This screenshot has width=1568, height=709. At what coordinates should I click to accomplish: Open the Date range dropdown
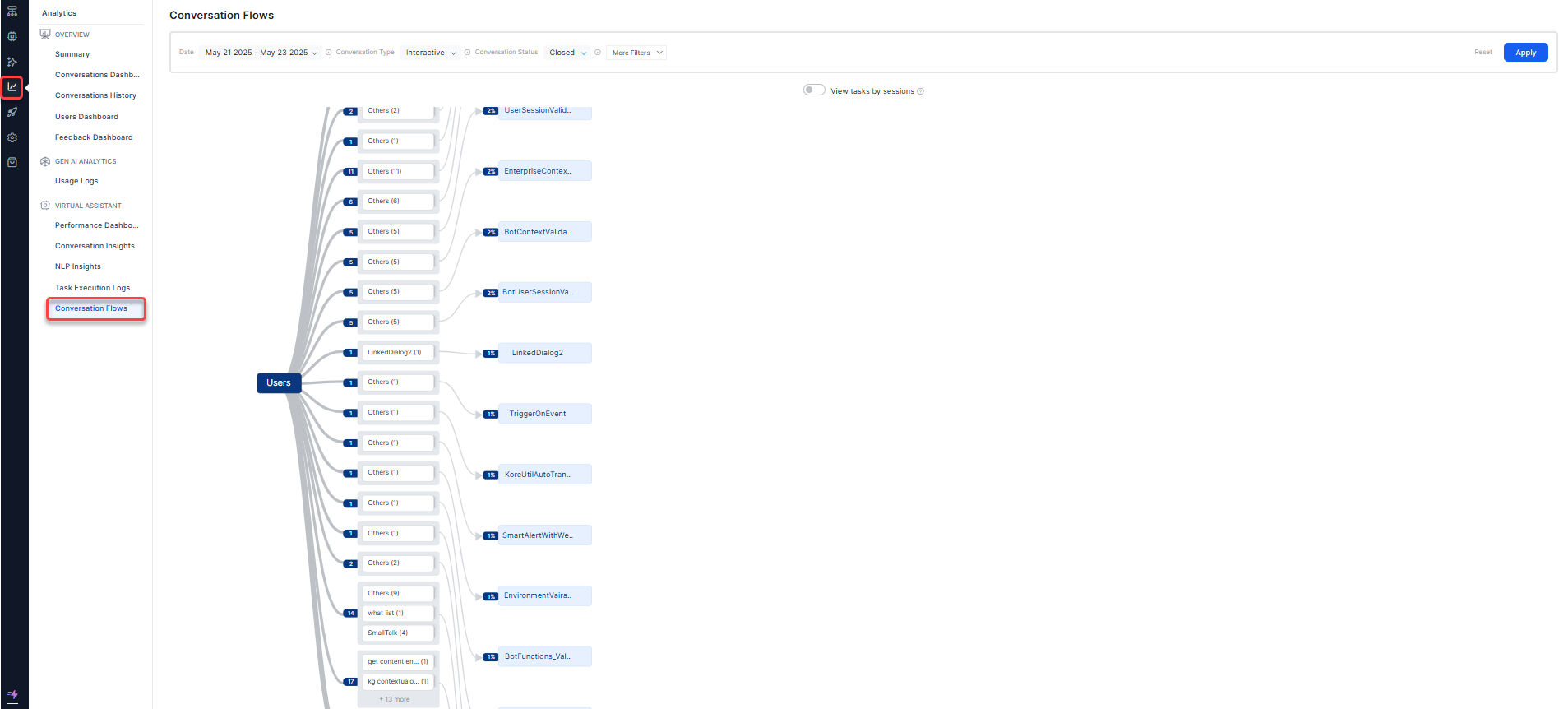[x=261, y=53]
